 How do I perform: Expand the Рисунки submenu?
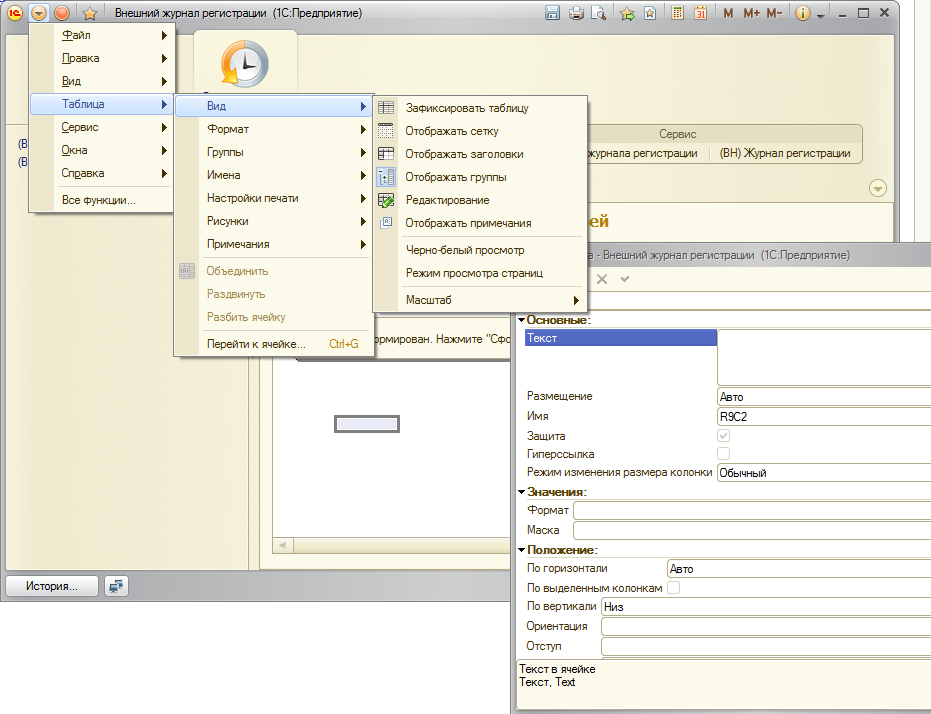pos(274,221)
